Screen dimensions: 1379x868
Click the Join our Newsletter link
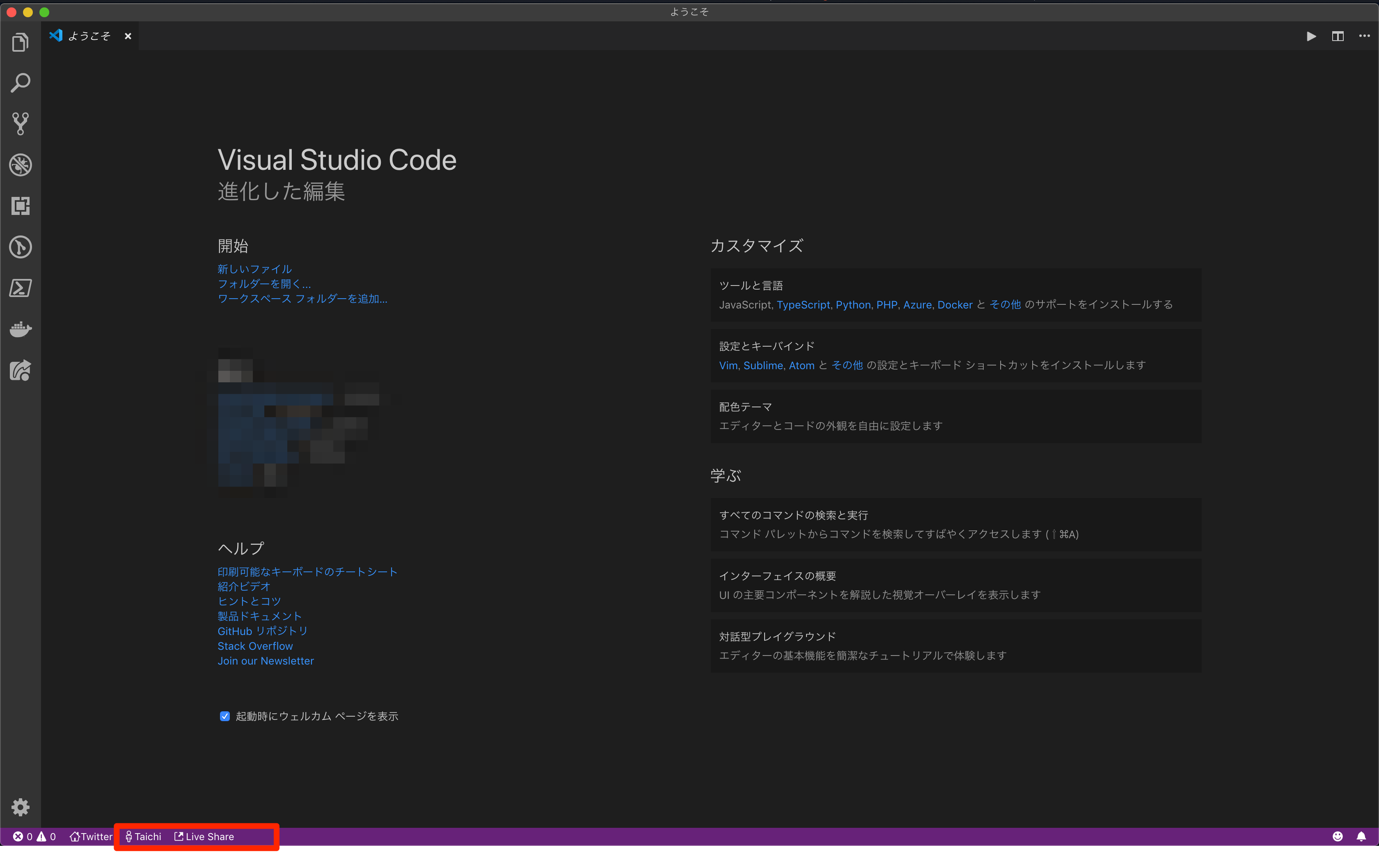(x=266, y=661)
